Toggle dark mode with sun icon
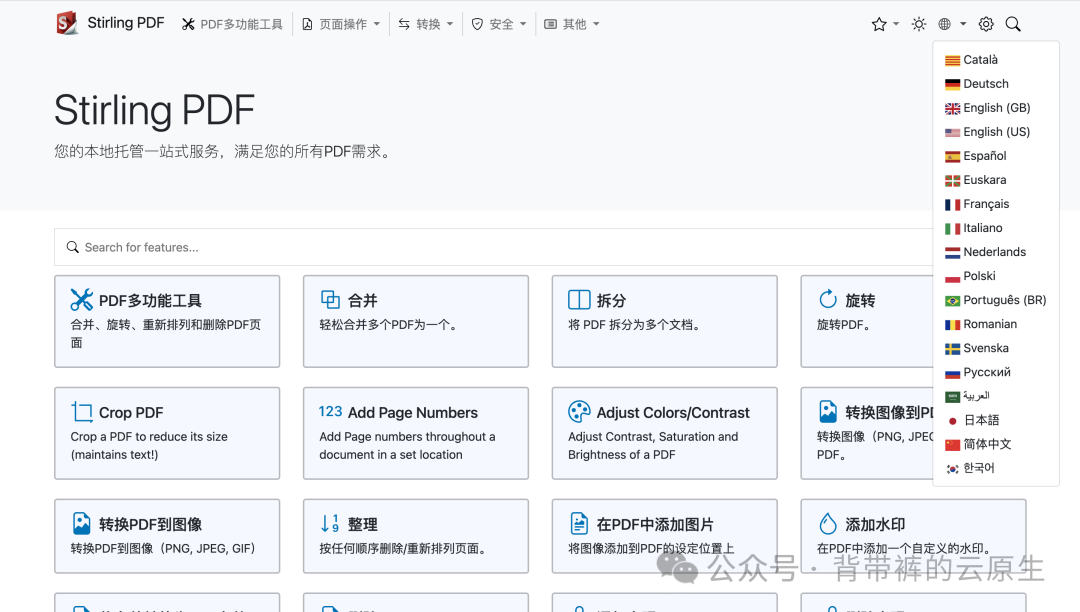Screen dimensions: 1080x612 point(919,24)
